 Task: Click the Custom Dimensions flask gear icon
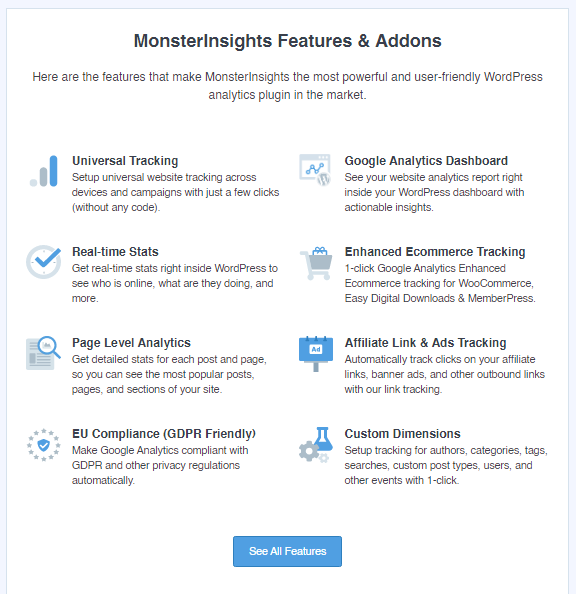(x=316, y=445)
